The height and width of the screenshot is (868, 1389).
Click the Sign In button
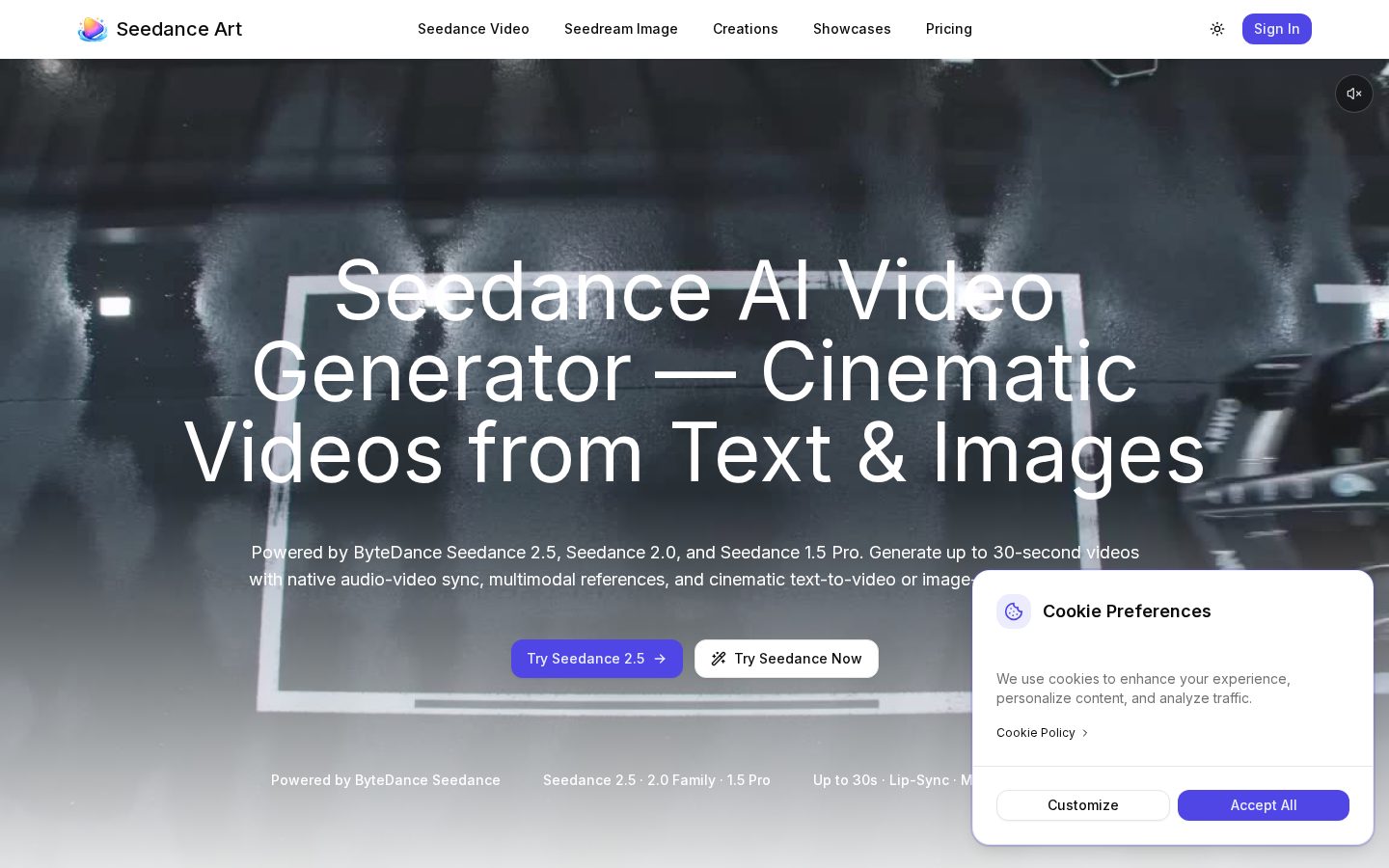(x=1277, y=29)
